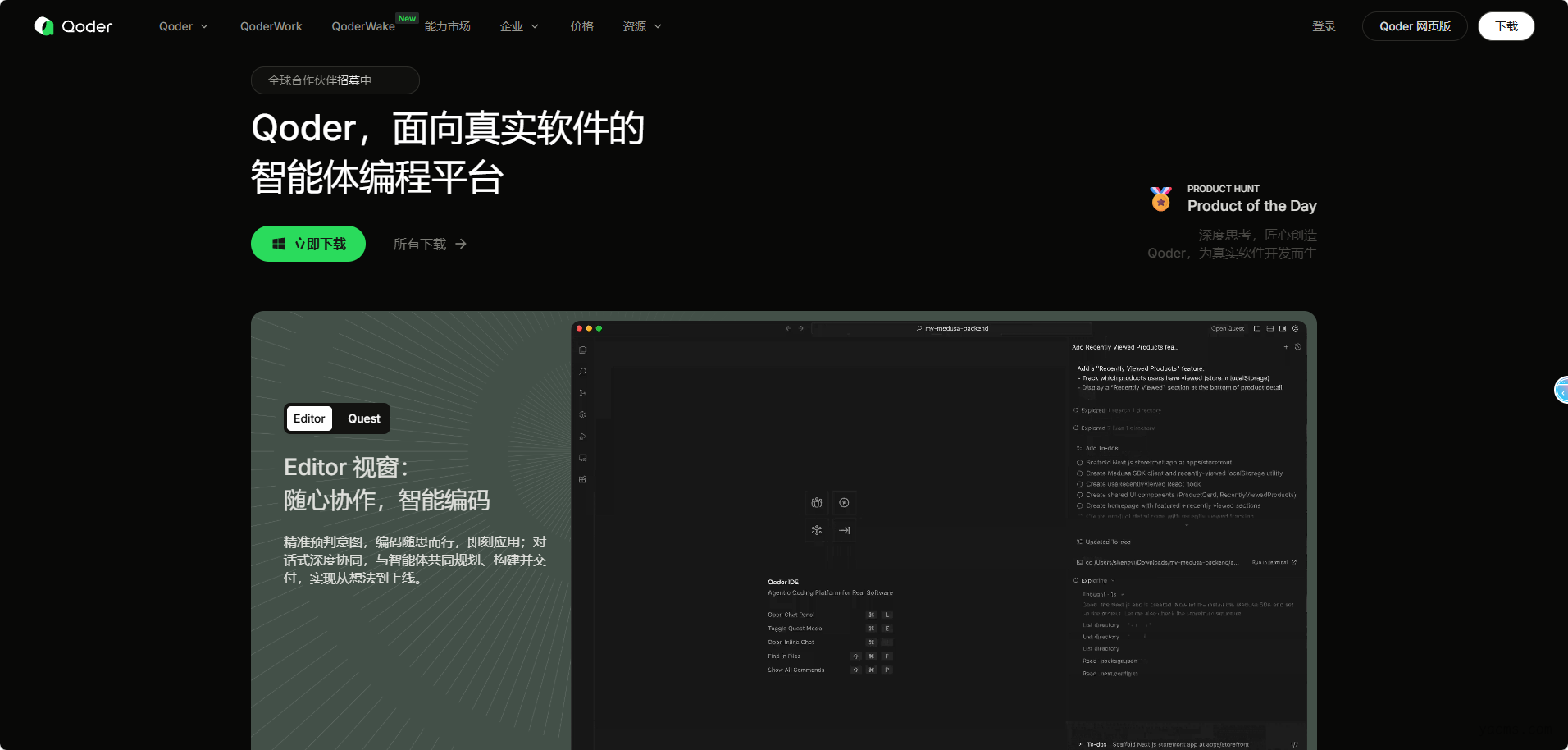Screen dimensions: 1568x750
Task: Toggle primary sidebar layout icon in IDE title bar
Action: tap(1257, 328)
